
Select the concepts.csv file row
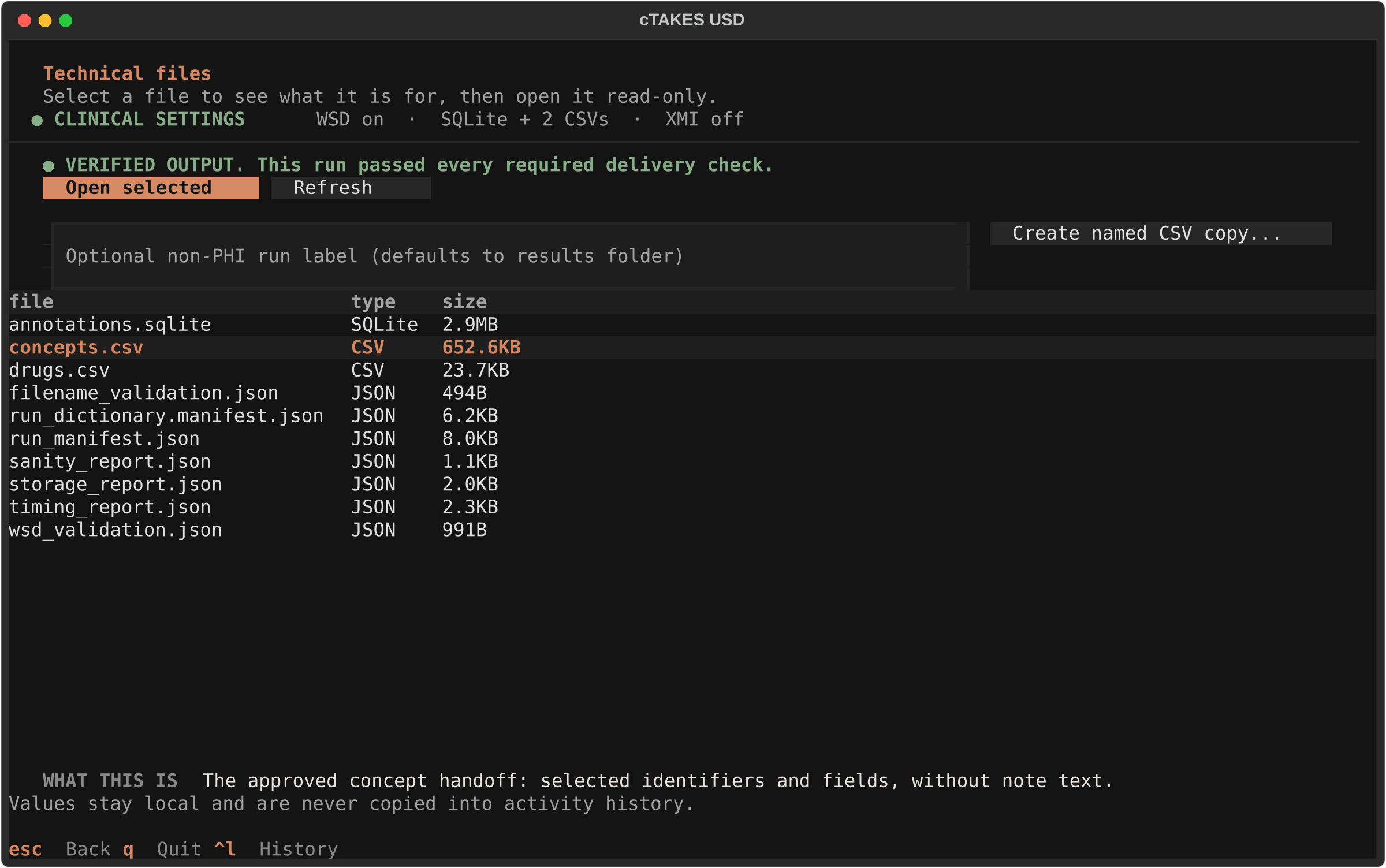(x=692, y=348)
